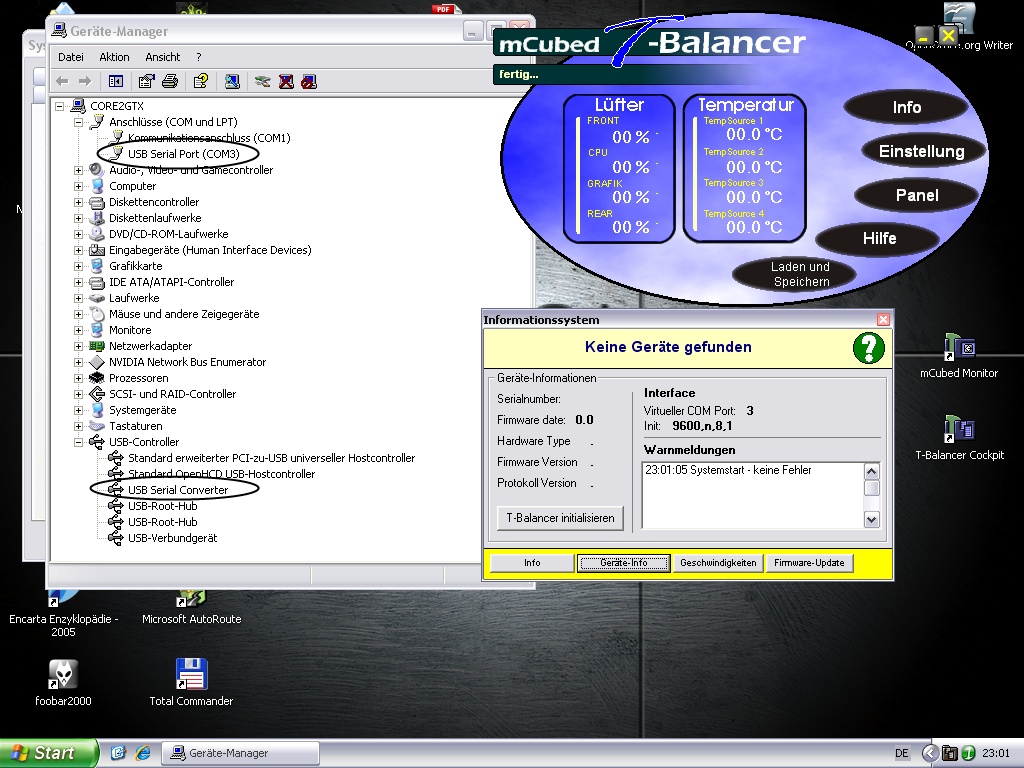
Task: Click the scan for hardware changes icon
Action: 232,81
